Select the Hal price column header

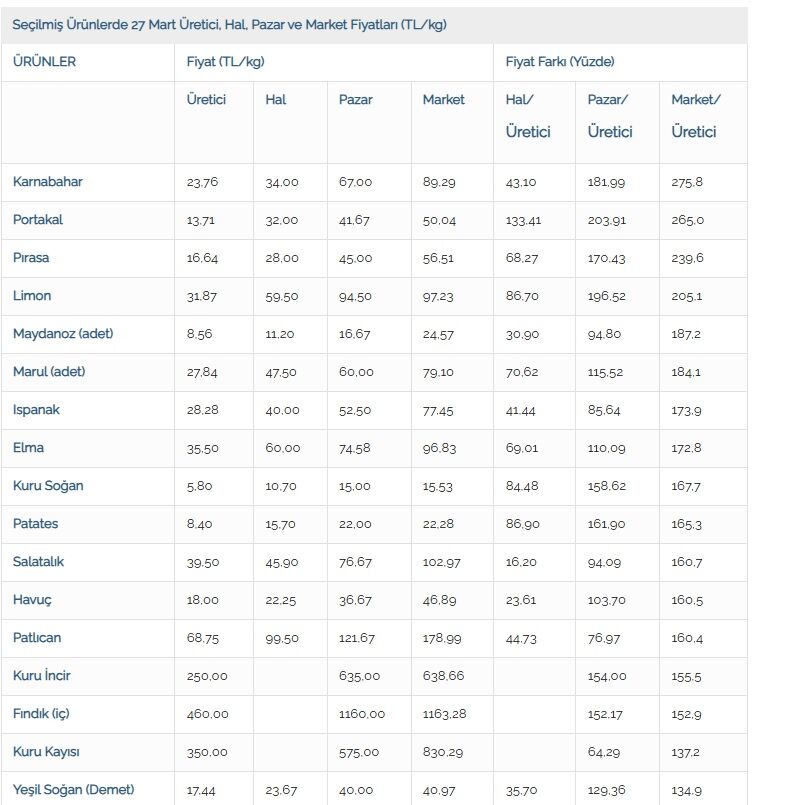pos(276,100)
